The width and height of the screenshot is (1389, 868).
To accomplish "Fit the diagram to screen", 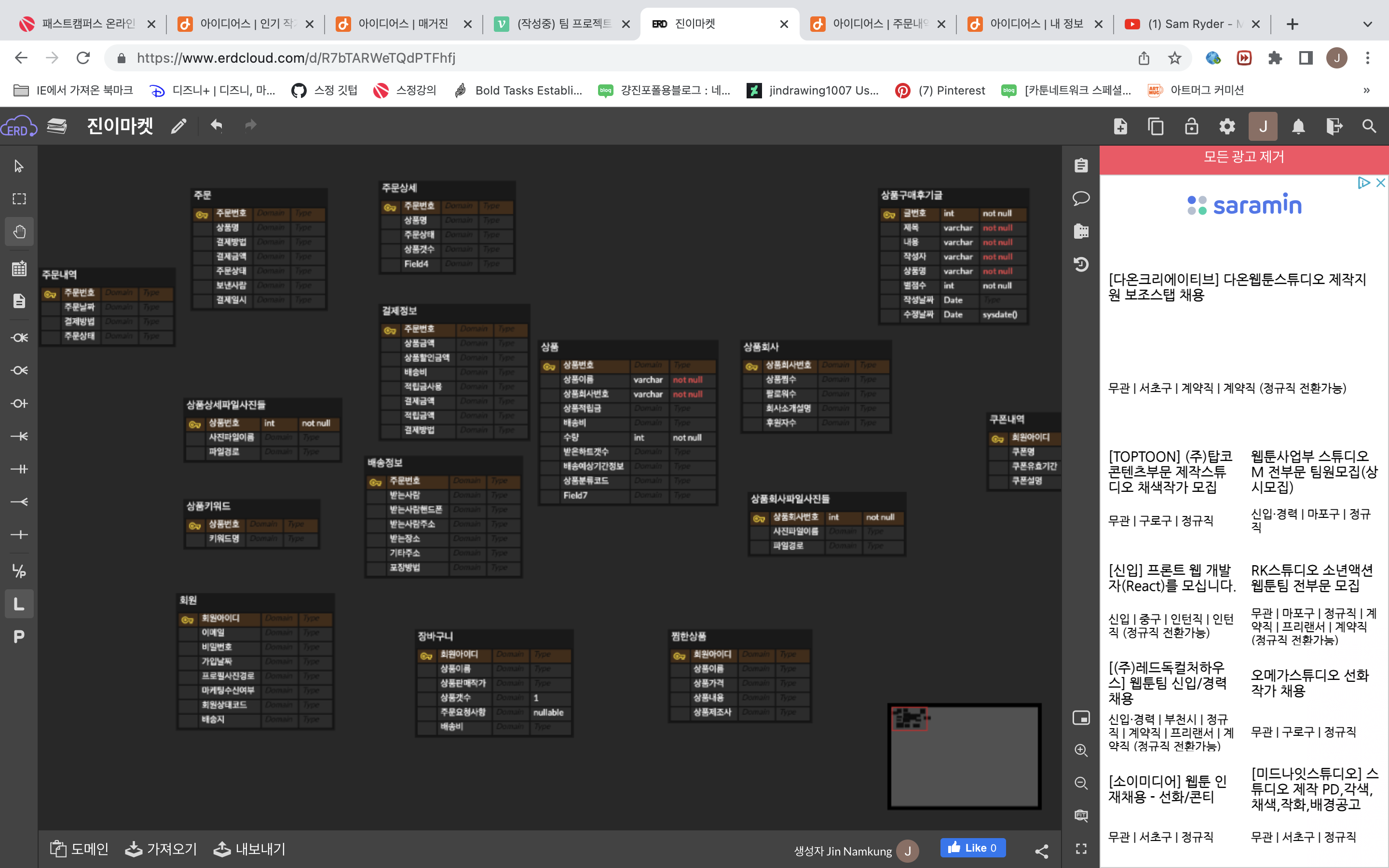I will pos(1081,816).
